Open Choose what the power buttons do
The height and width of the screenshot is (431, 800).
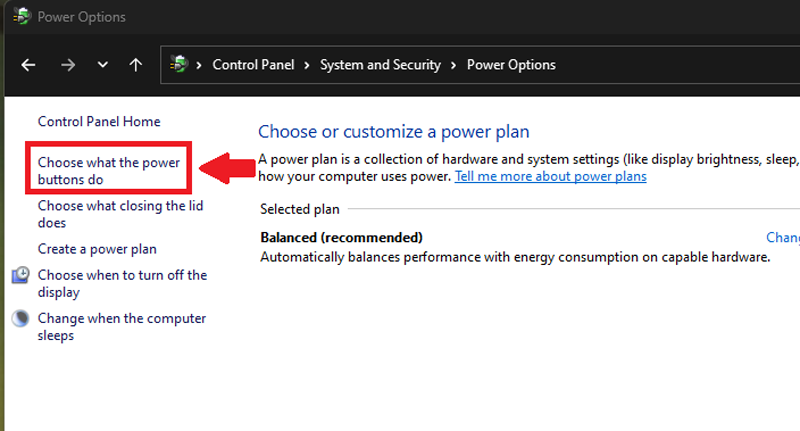pyautogui.click(x=108, y=171)
